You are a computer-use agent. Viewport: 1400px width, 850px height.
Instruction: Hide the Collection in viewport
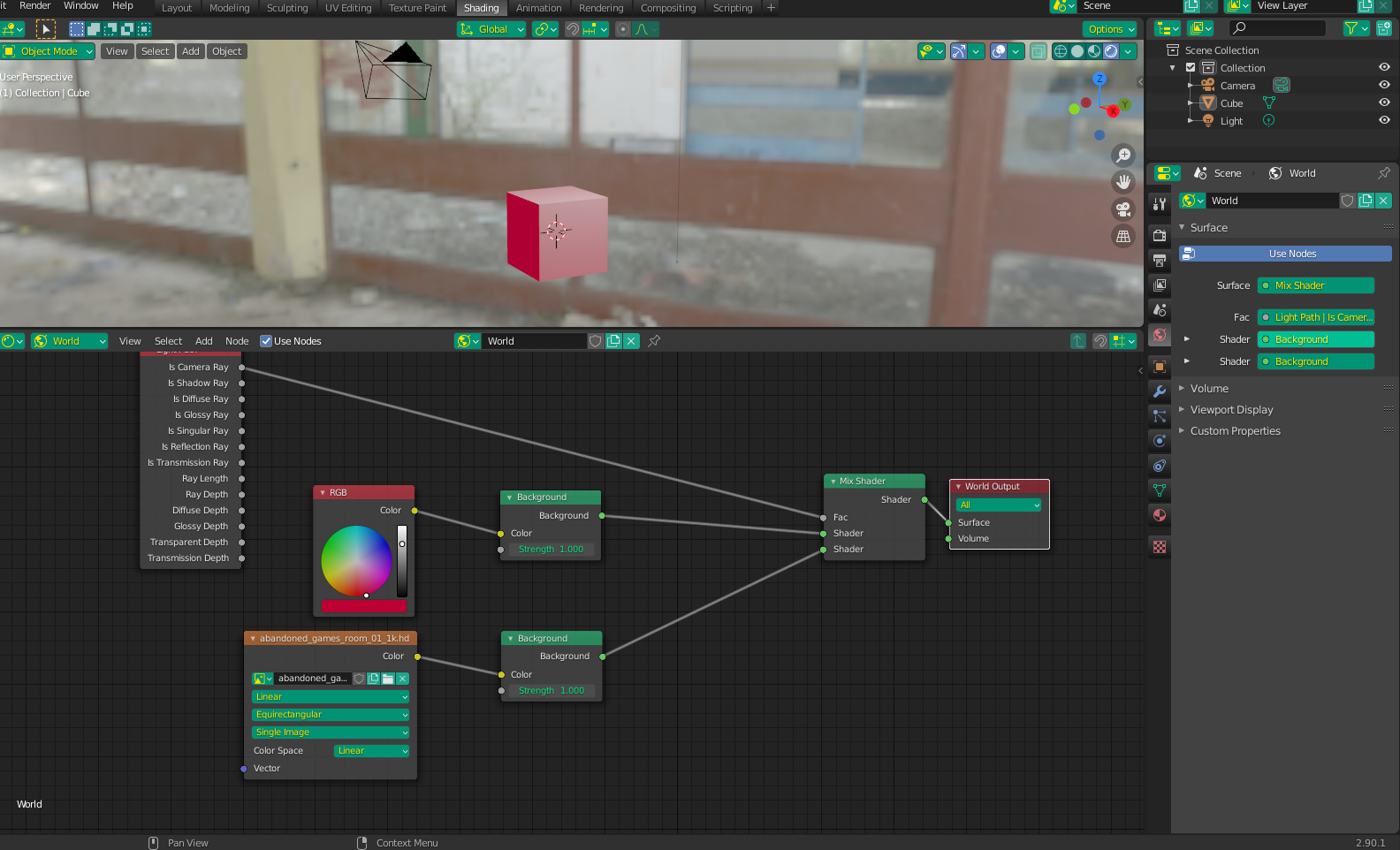tap(1384, 67)
